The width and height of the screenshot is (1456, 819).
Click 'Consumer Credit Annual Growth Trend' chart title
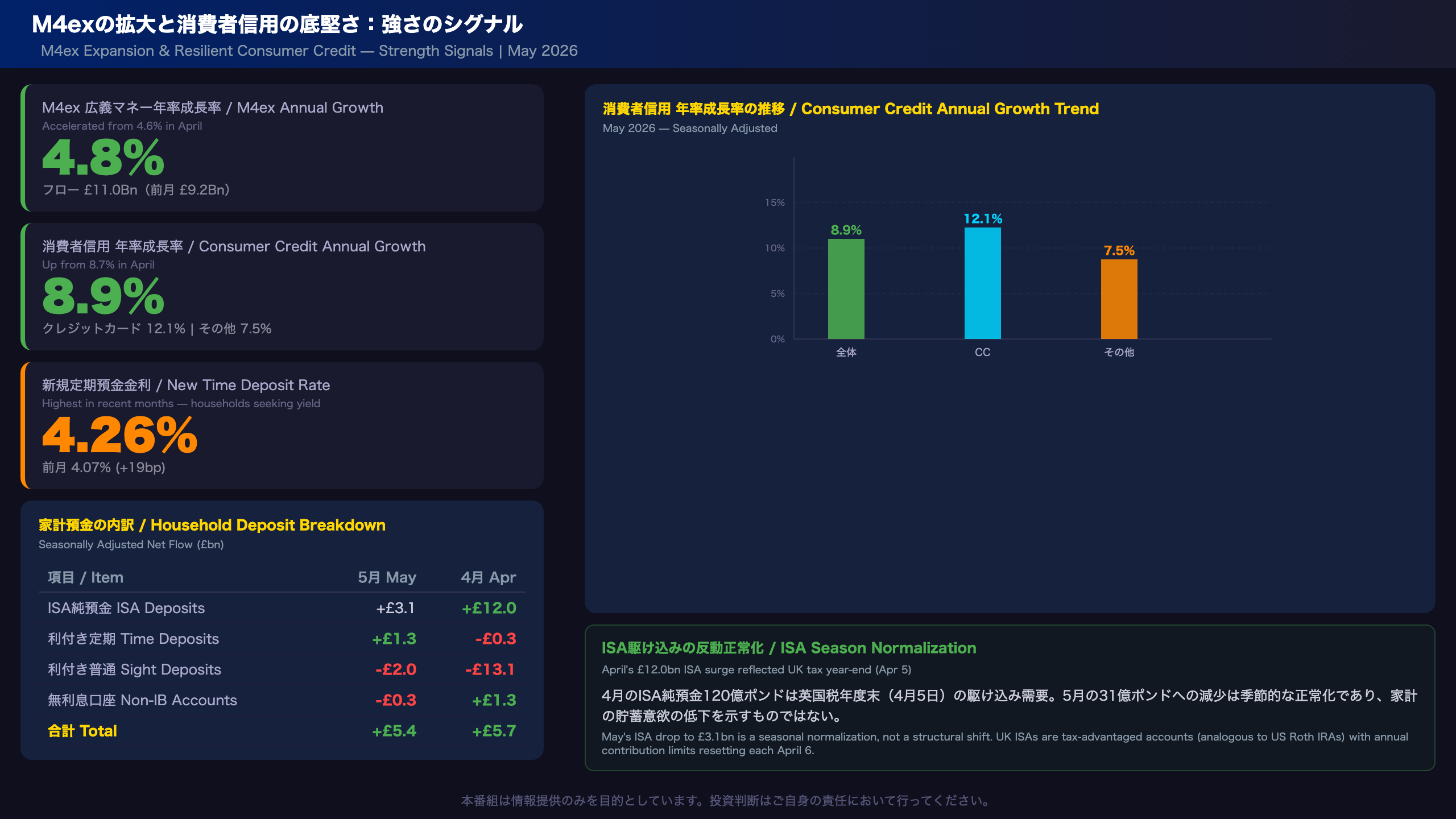tap(851, 109)
